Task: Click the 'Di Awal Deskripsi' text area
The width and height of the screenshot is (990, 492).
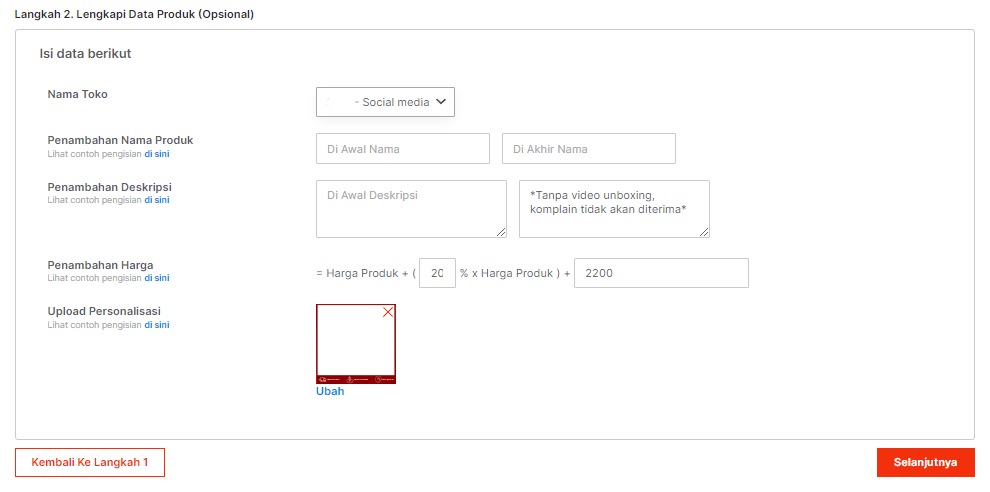Action: 410,208
